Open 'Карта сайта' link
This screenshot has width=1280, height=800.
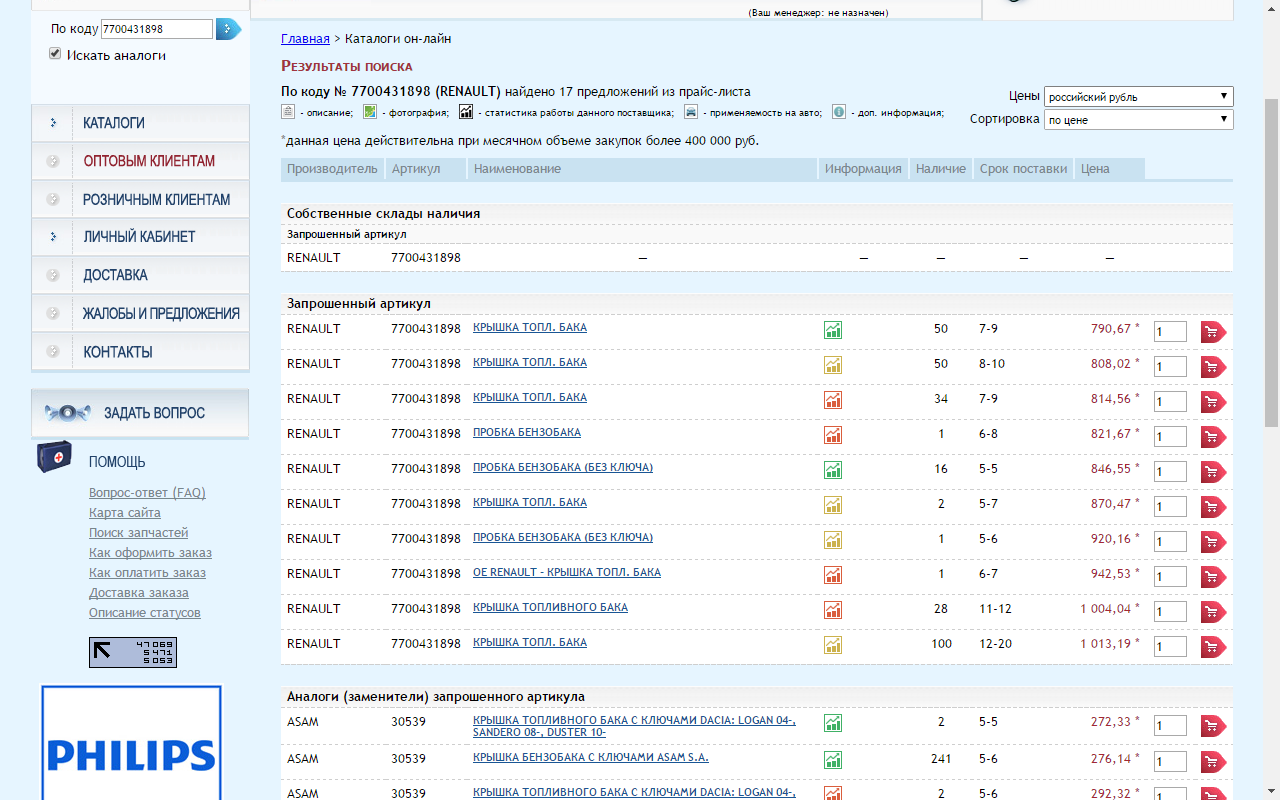click(125, 513)
